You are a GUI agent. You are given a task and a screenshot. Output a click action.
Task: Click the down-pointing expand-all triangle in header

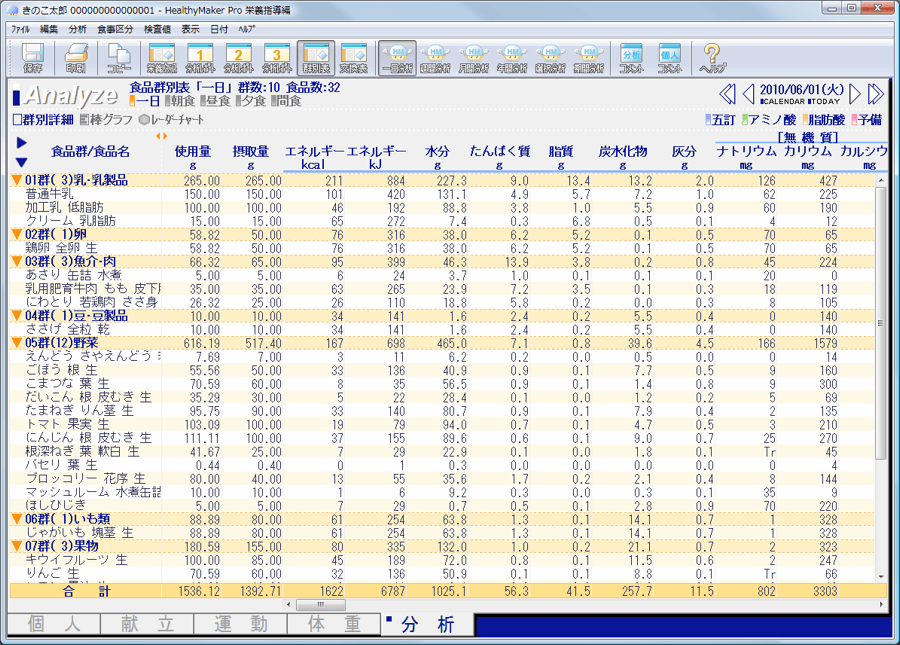pos(21,162)
